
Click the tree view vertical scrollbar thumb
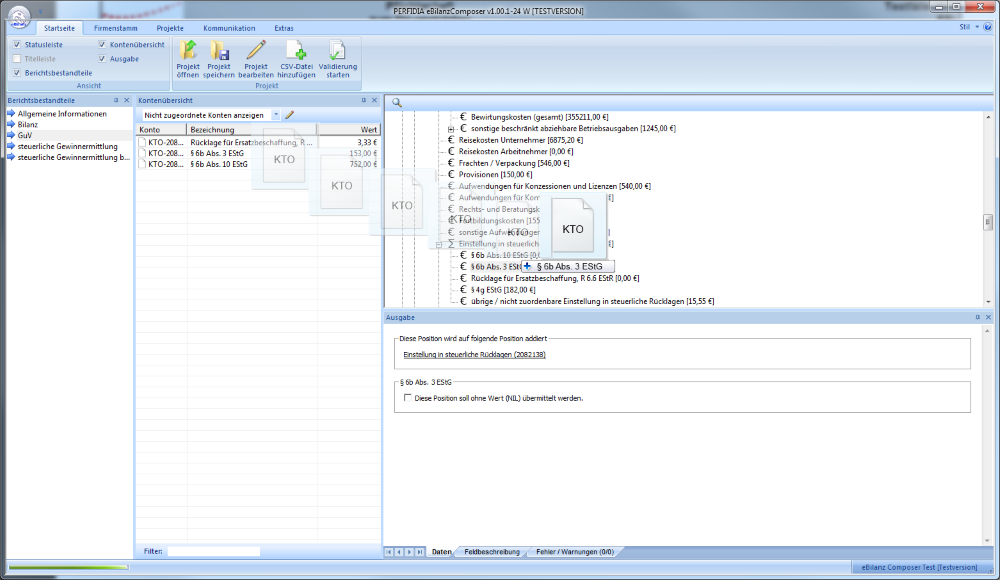988,222
